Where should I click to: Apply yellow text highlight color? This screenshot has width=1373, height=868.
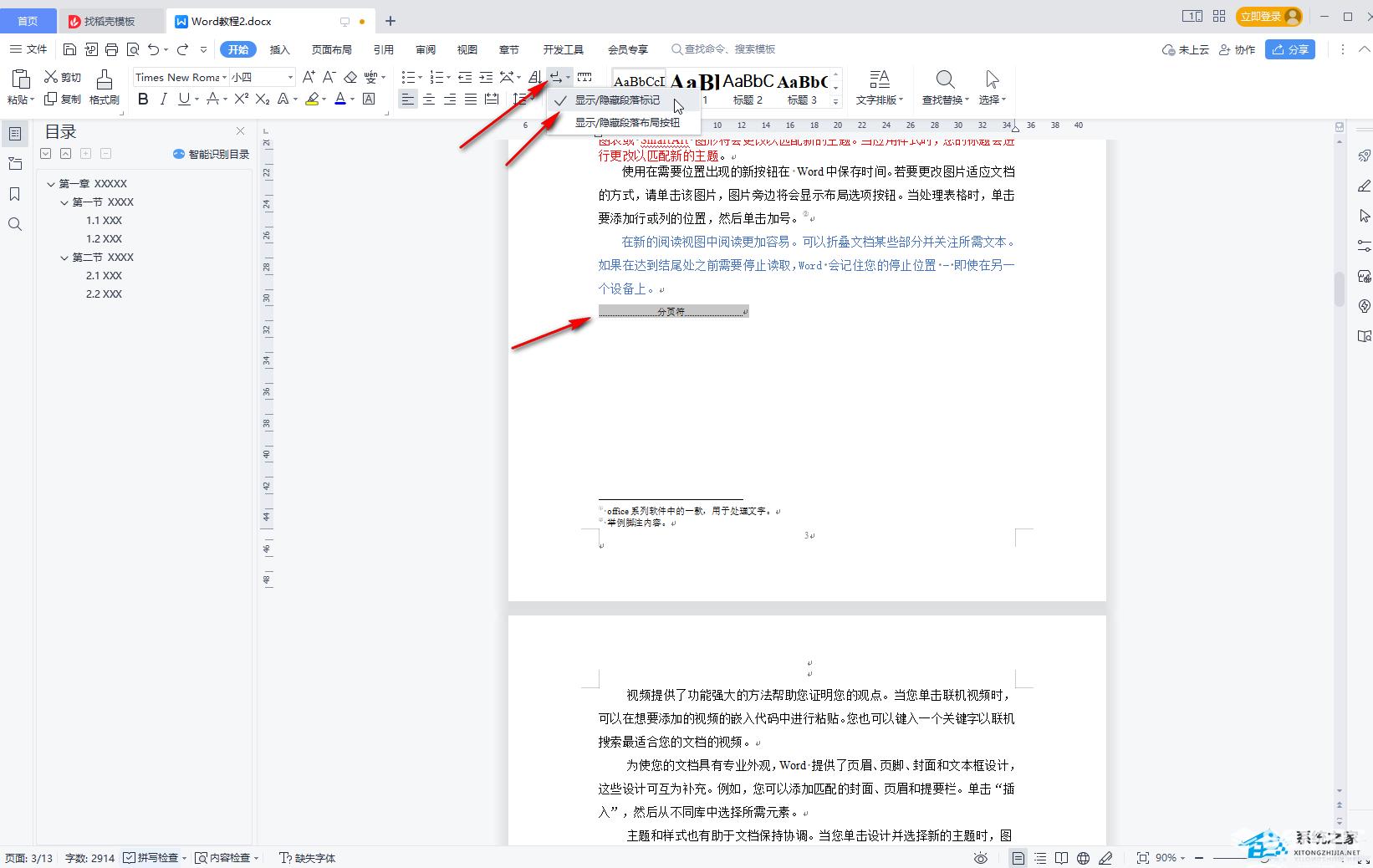pos(312,99)
